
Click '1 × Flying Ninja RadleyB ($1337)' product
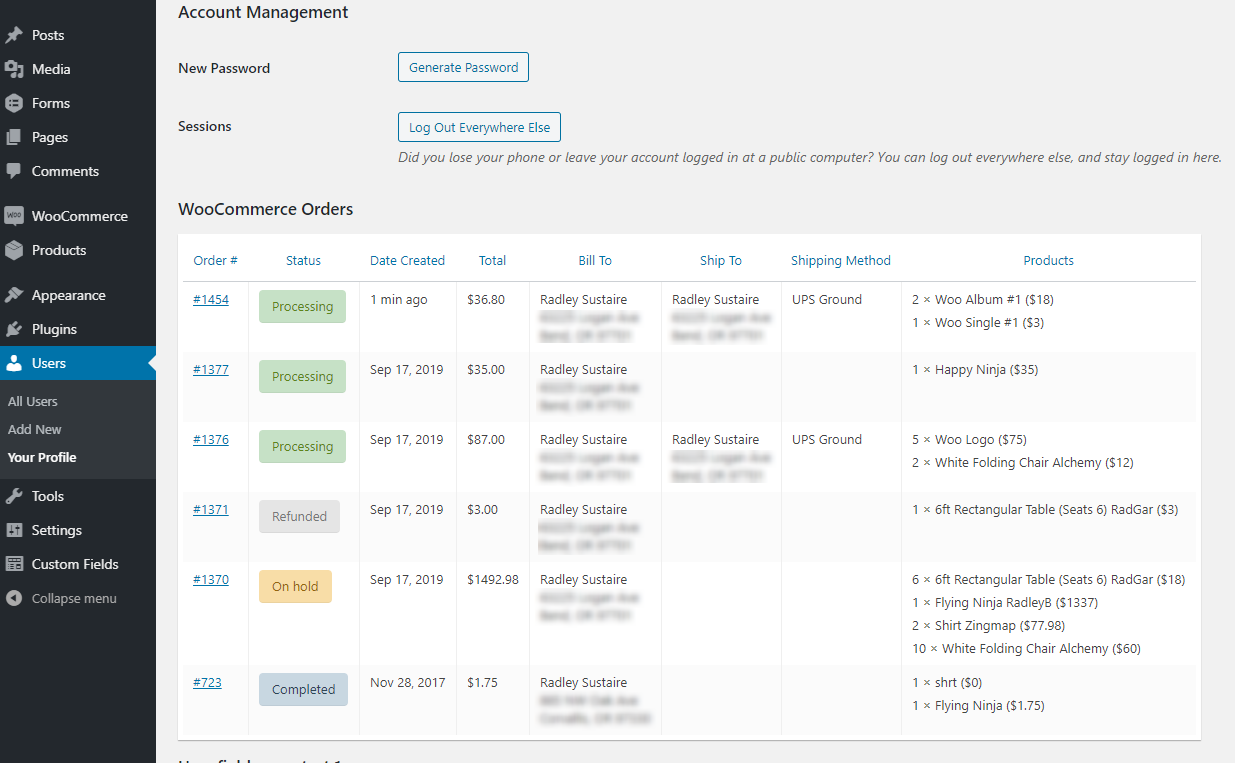coord(1005,602)
